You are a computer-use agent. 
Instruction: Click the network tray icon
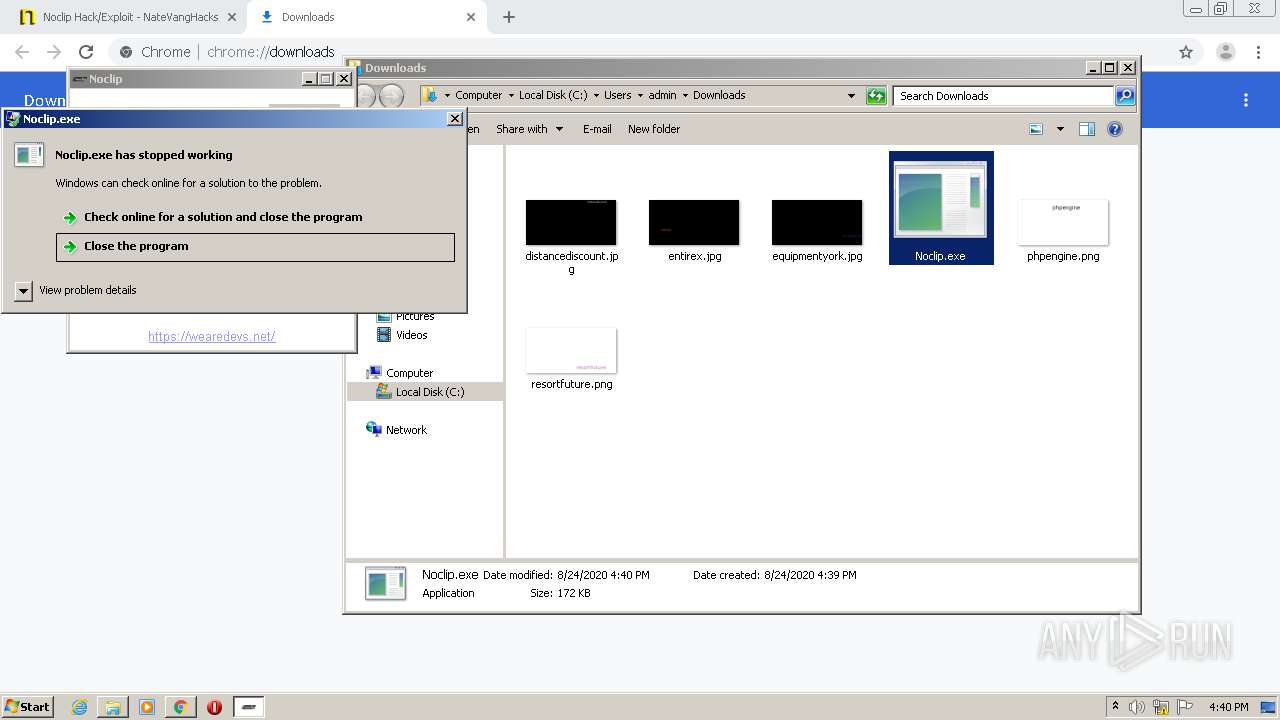point(1161,707)
